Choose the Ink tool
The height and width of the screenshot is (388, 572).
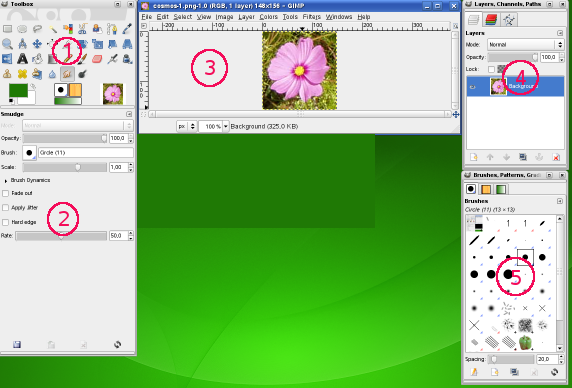127,59
